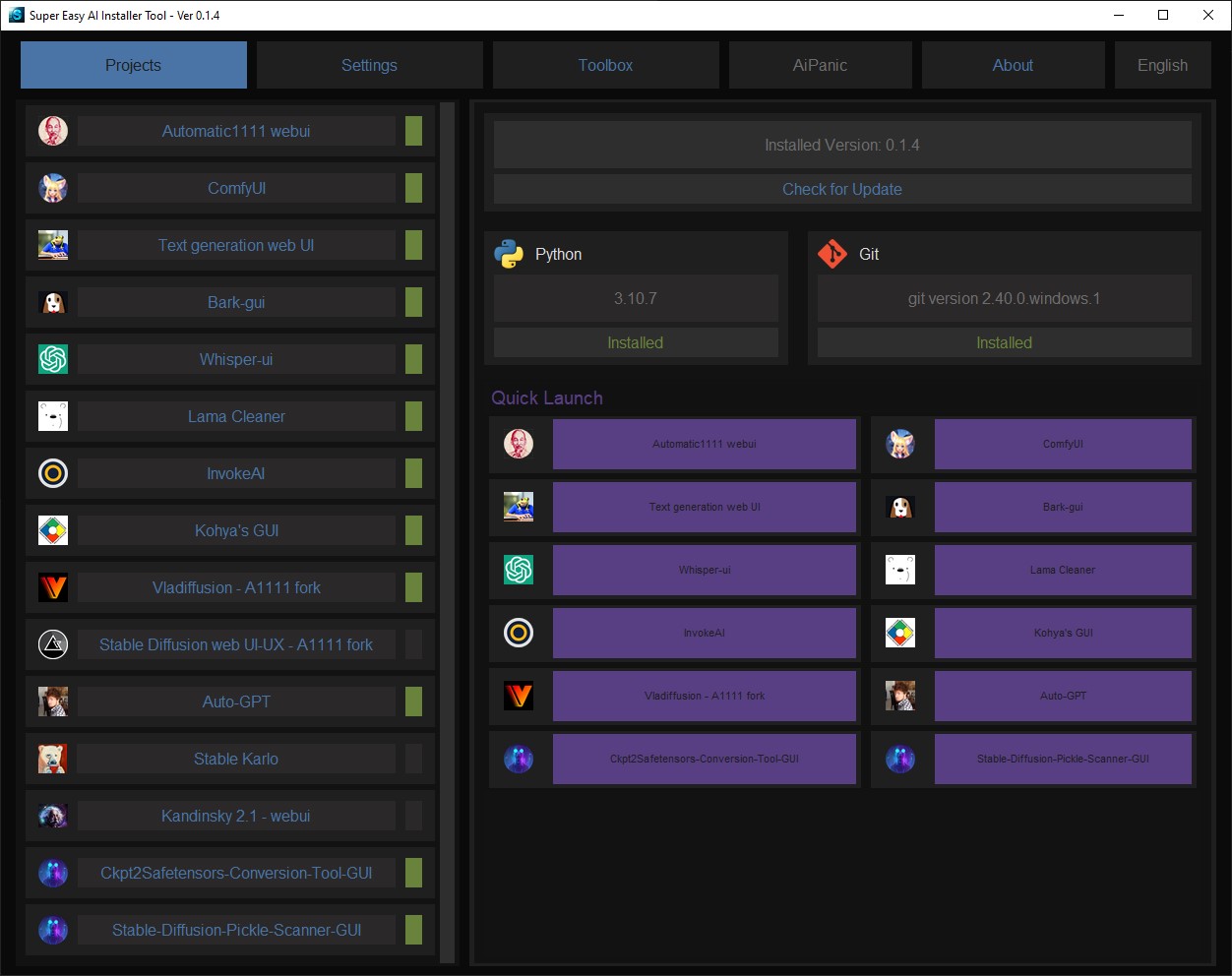This screenshot has width=1232, height=976.
Task: Click the InvokeAI yellow ring icon in sidebar
Action: click(x=53, y=473)
